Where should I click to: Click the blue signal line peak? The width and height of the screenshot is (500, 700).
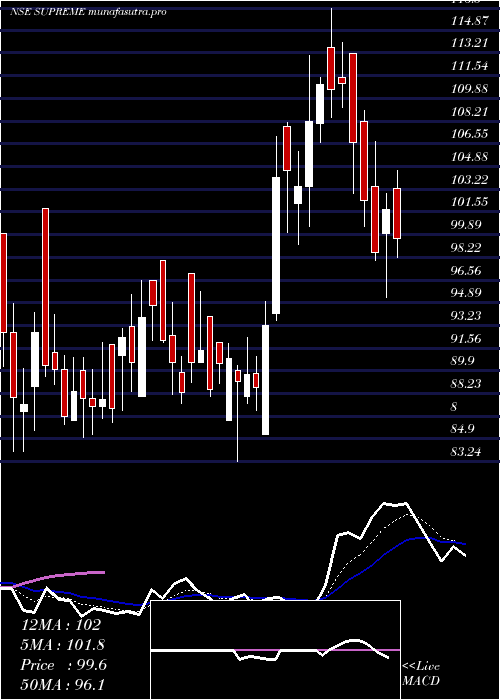420,538
